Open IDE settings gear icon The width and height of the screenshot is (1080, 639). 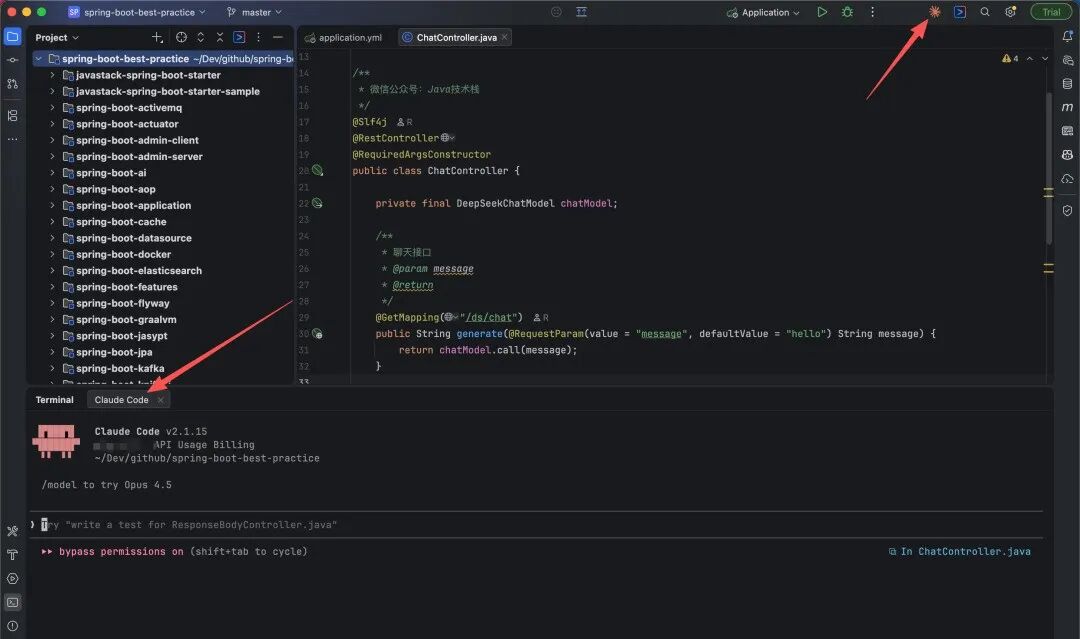point(1010,12)
